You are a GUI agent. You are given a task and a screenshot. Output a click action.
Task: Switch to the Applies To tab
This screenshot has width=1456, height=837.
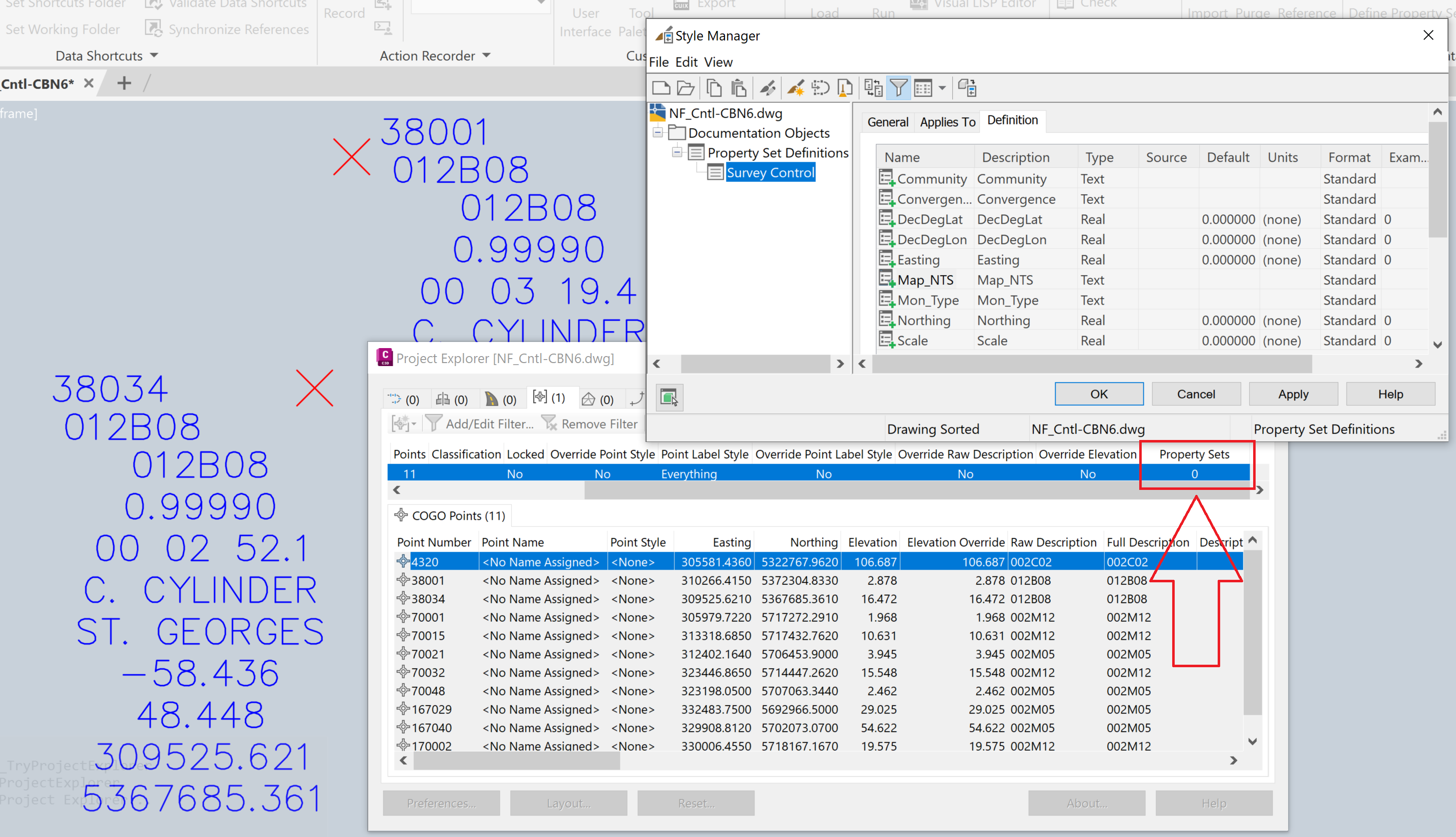946,121
